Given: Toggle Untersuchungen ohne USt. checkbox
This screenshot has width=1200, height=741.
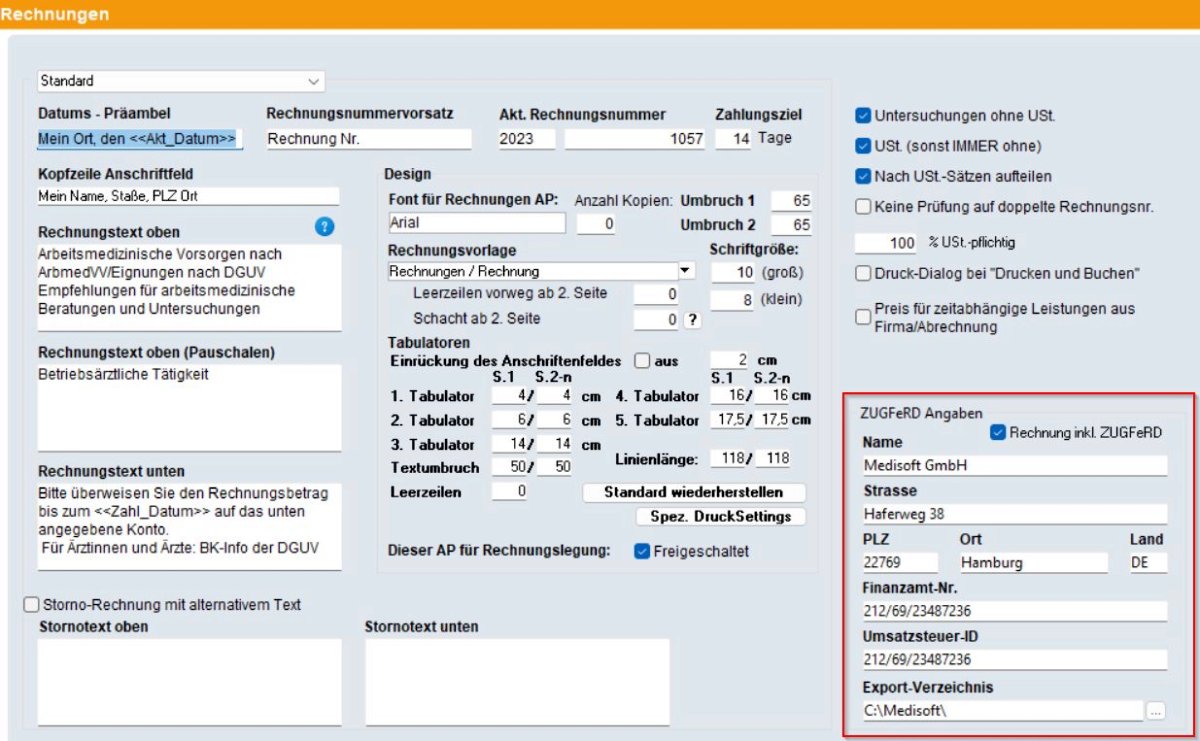Looking at the screenshot, I should [863, 116].
